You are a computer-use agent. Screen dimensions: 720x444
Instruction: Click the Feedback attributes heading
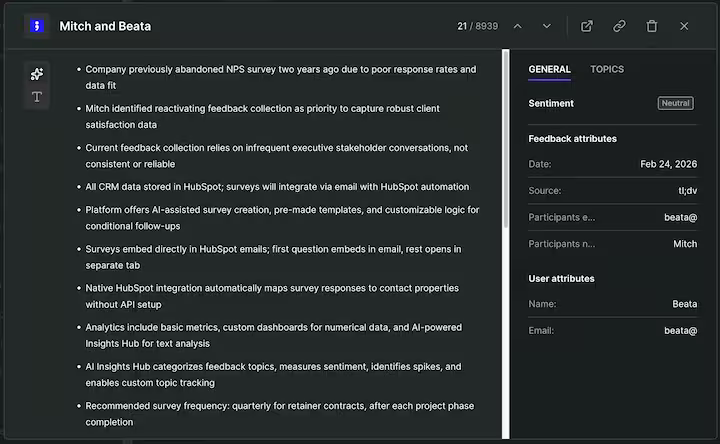tap(572, 139)
